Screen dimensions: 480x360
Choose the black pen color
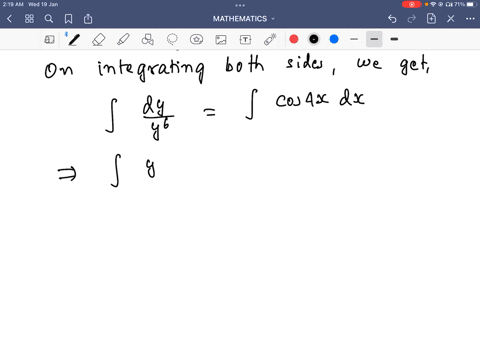tap(314, 39)
